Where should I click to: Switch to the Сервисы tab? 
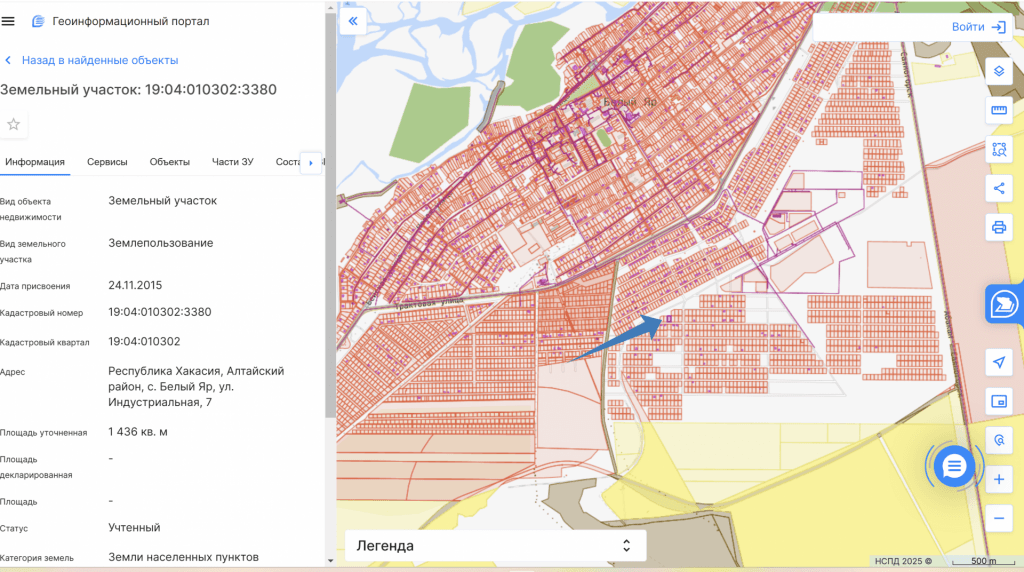(x=107, y=162)
